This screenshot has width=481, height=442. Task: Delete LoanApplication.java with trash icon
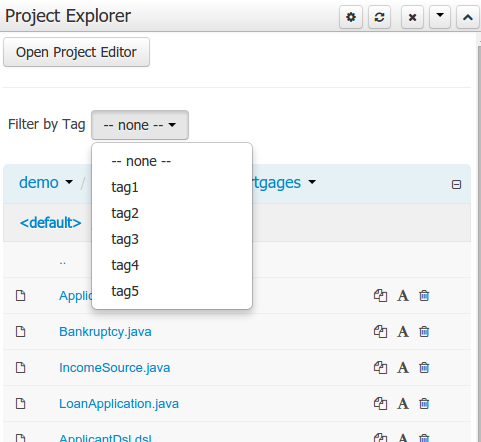424,404
